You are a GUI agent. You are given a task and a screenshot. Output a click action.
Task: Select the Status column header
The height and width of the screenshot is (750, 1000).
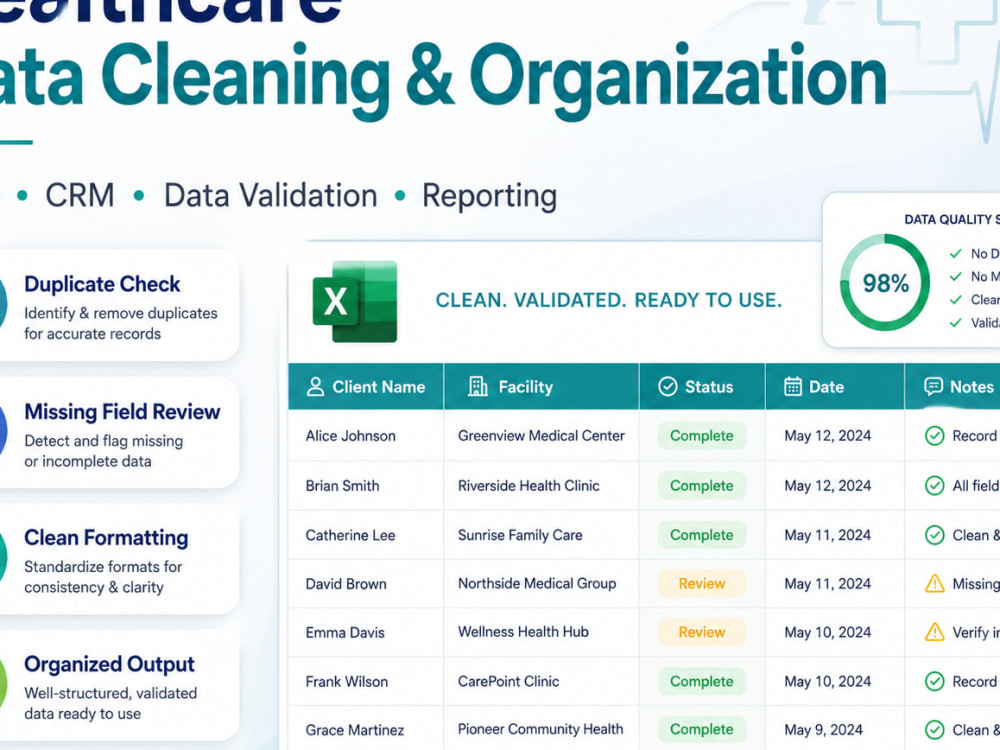[x=702, y=386]
